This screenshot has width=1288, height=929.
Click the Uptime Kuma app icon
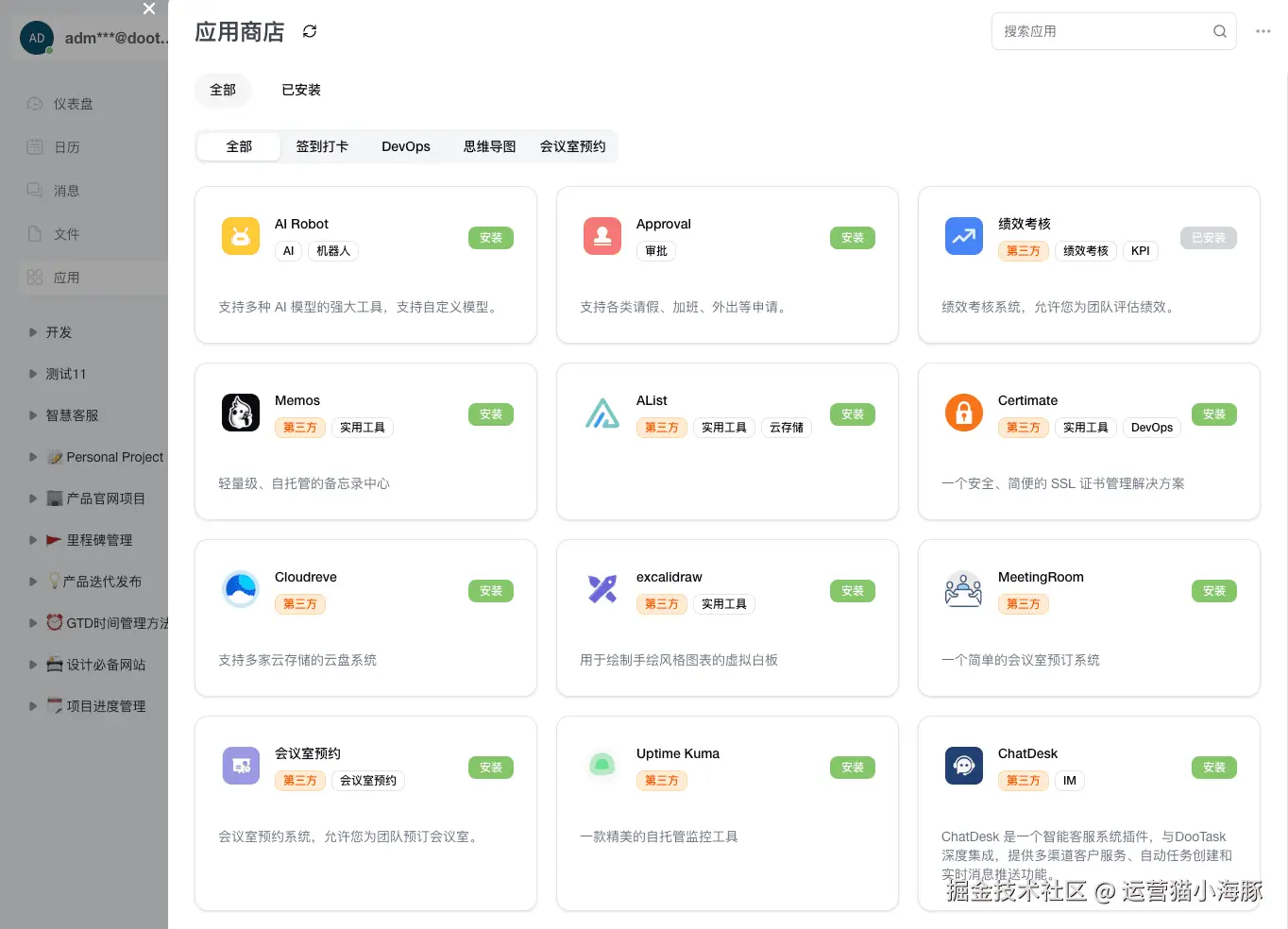tap(602, 766)
